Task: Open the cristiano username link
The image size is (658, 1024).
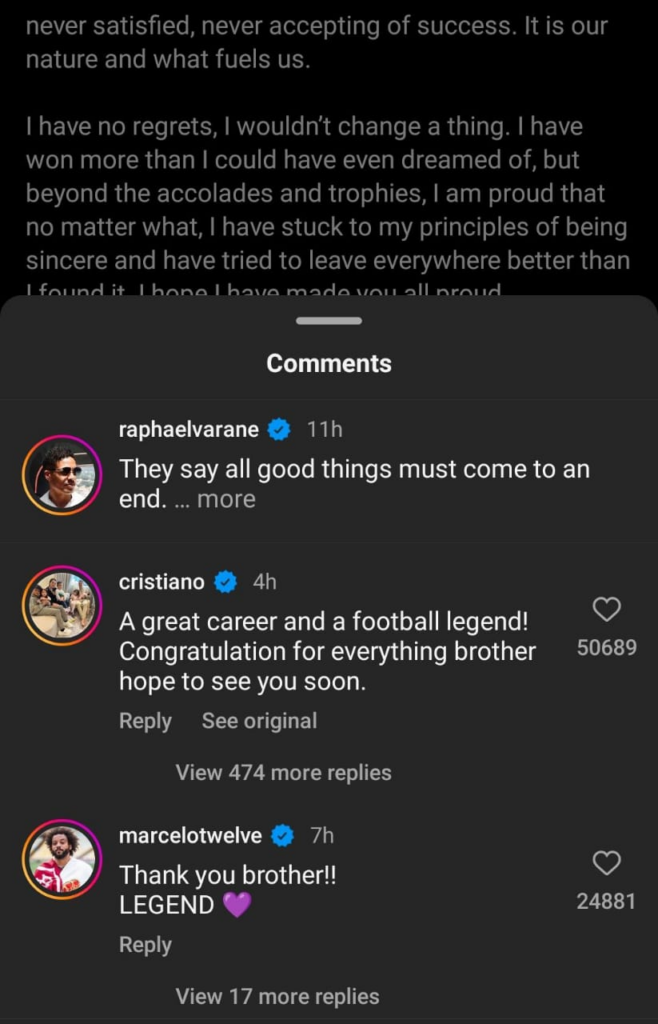Action: (161, 582)
